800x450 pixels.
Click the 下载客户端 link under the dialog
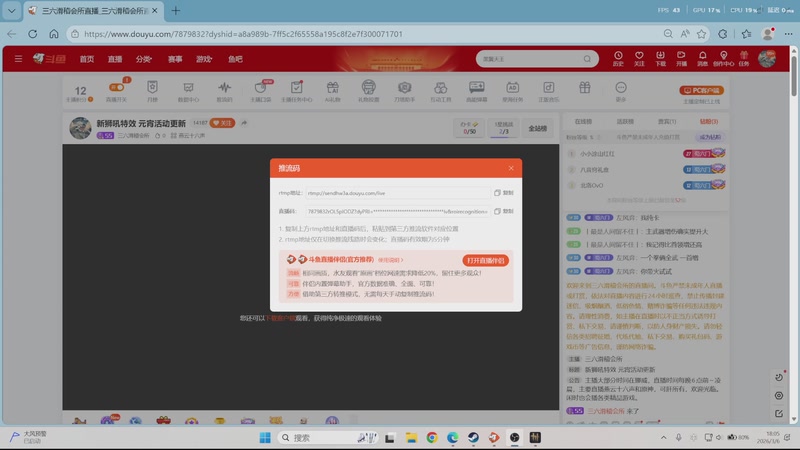click(280, 318)
